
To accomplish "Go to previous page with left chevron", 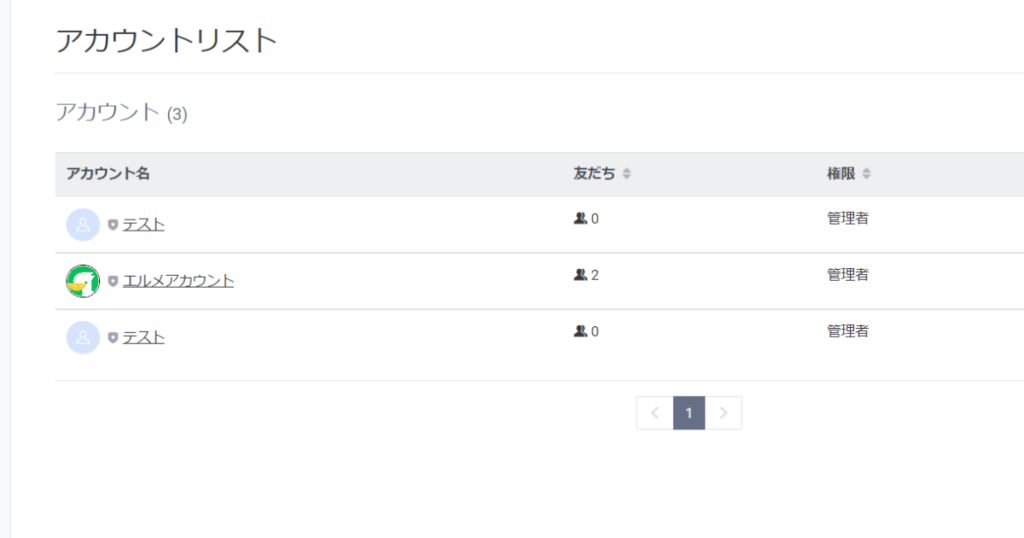I will coord(655,413).
